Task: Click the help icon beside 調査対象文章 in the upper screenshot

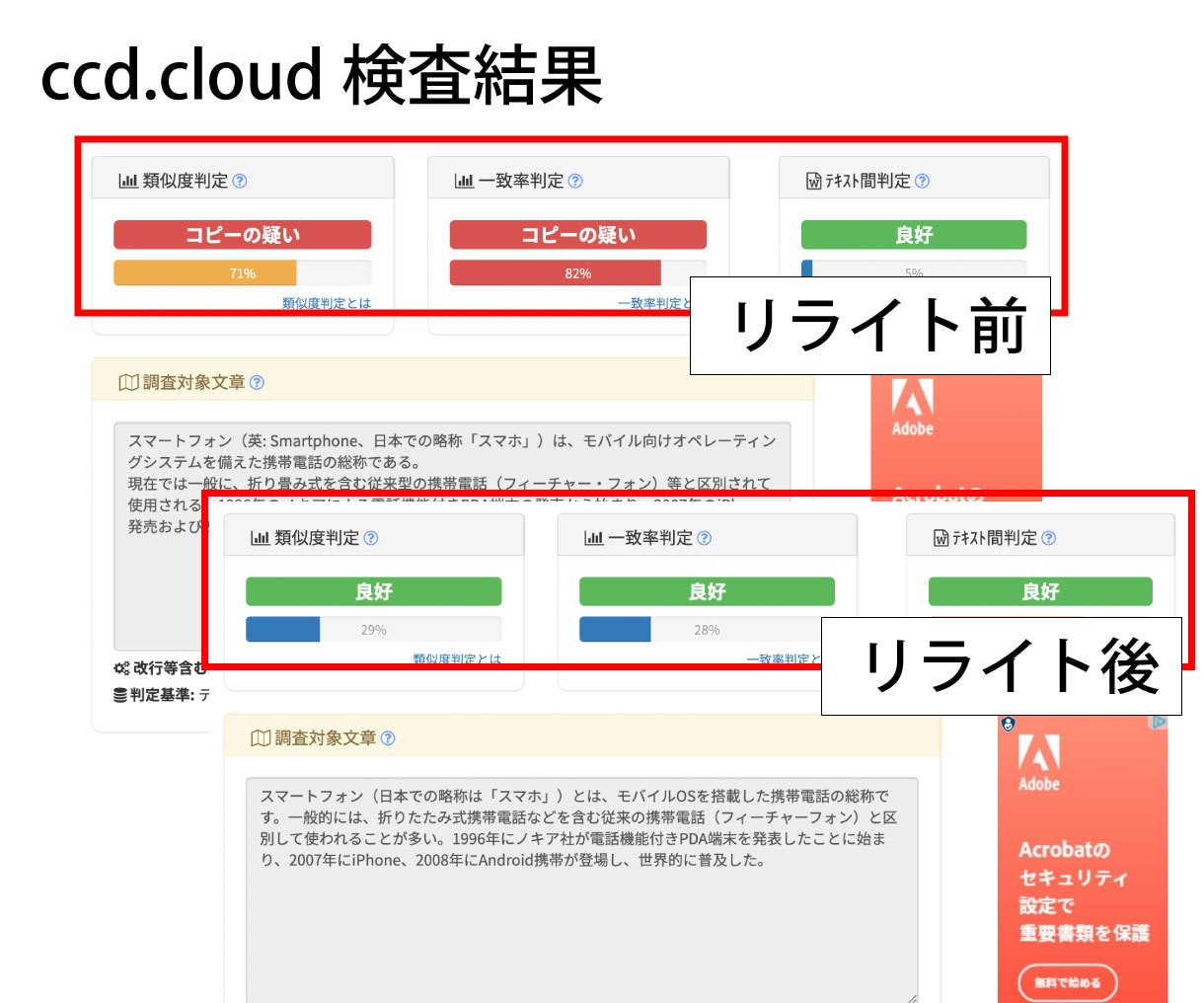Action: click(257, 383)
